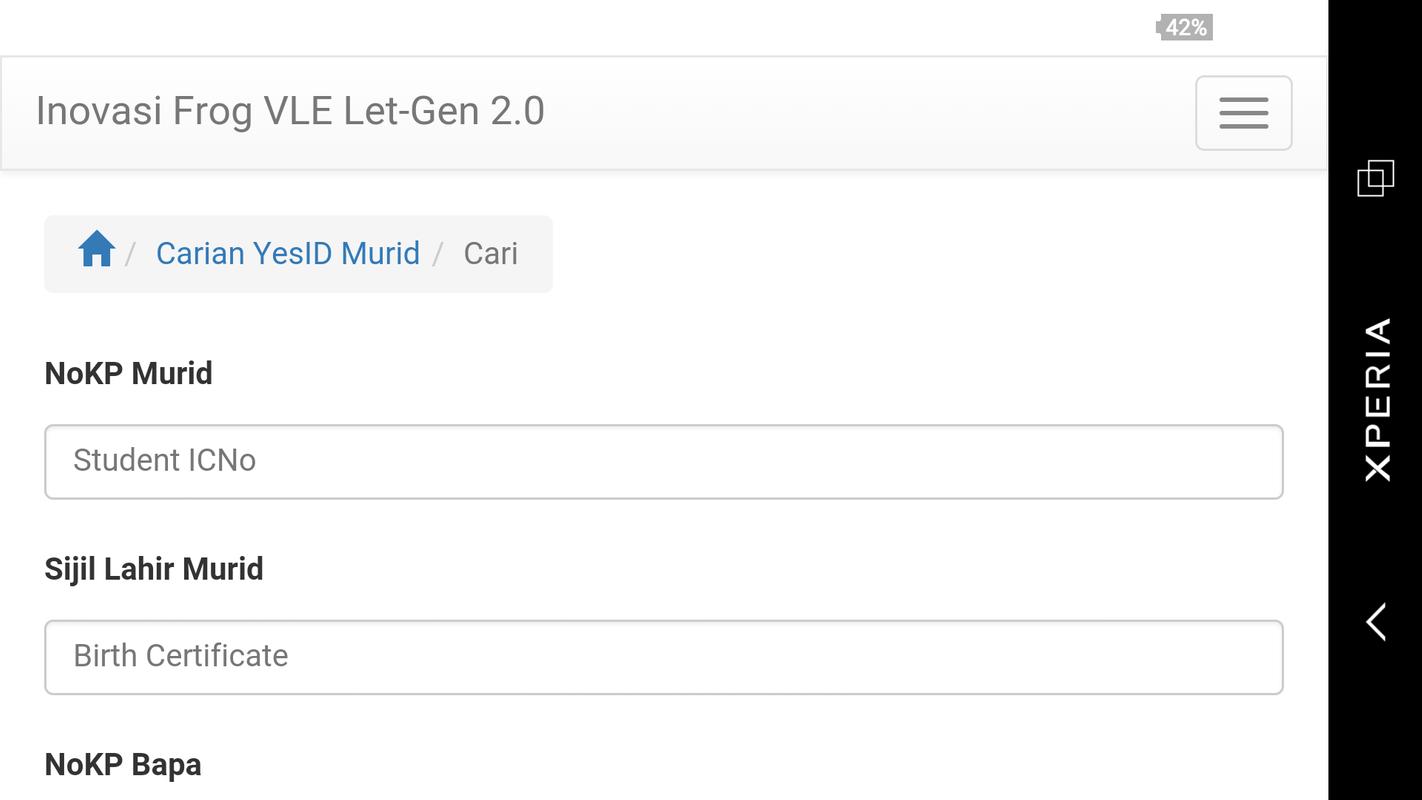Click the NoKP Murid label
Viewport: 1422px width, 800px height.
129,373
